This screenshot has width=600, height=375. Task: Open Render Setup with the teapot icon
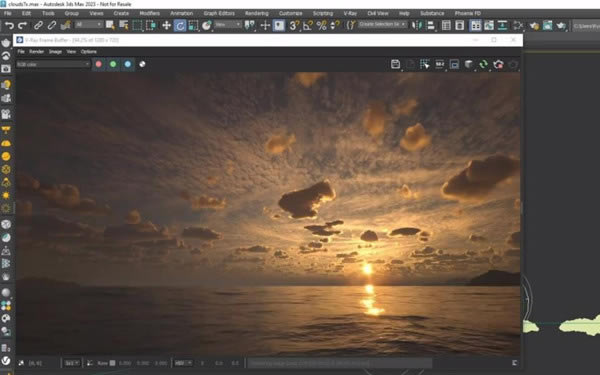534,26
